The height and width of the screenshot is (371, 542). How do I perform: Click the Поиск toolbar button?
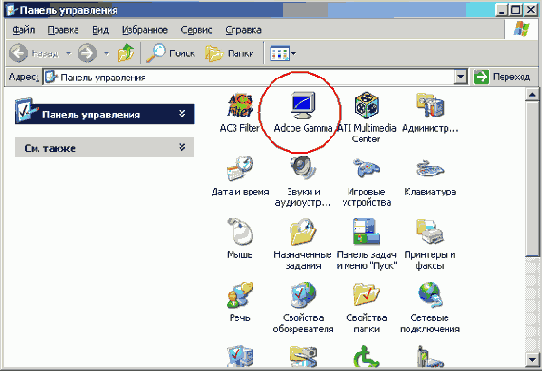point(170,53)
